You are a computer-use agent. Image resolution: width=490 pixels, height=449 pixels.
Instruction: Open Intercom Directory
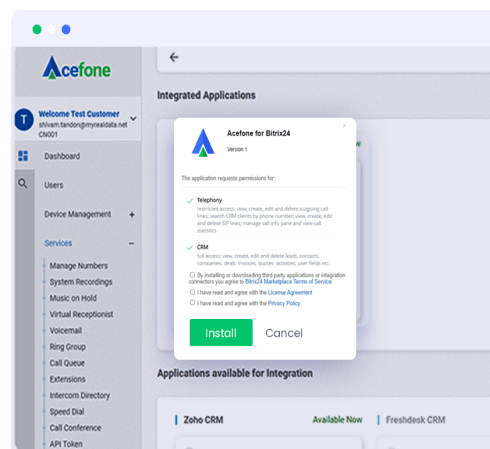pos(80,395)
